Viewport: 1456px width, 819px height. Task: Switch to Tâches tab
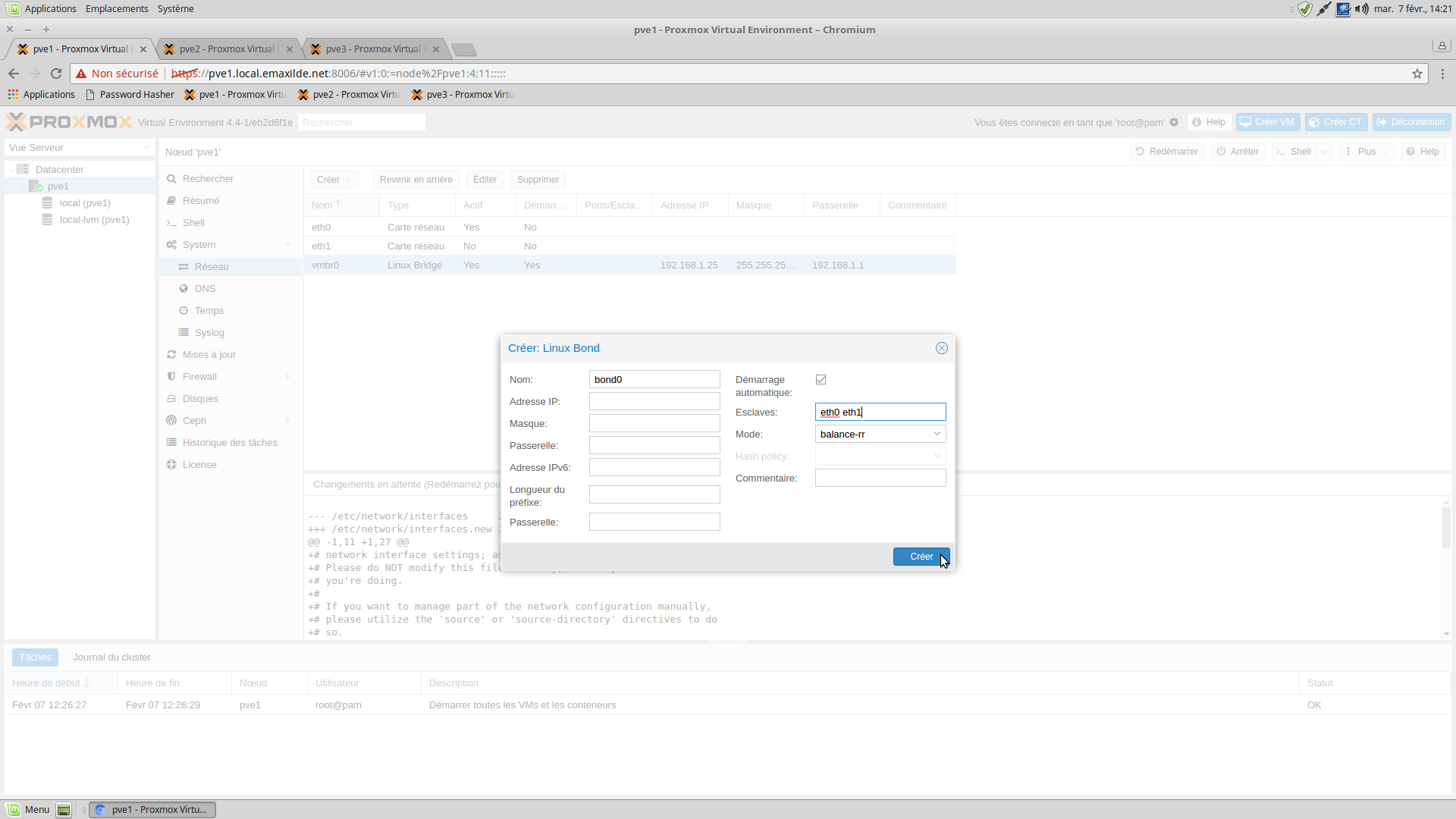point(35,657)
